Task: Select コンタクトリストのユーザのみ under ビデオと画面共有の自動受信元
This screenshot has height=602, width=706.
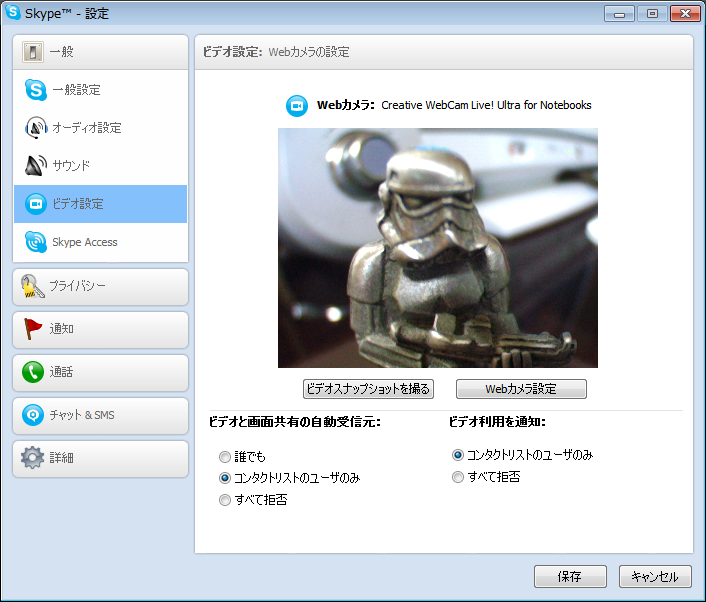Action: click(x=225, y=478)
